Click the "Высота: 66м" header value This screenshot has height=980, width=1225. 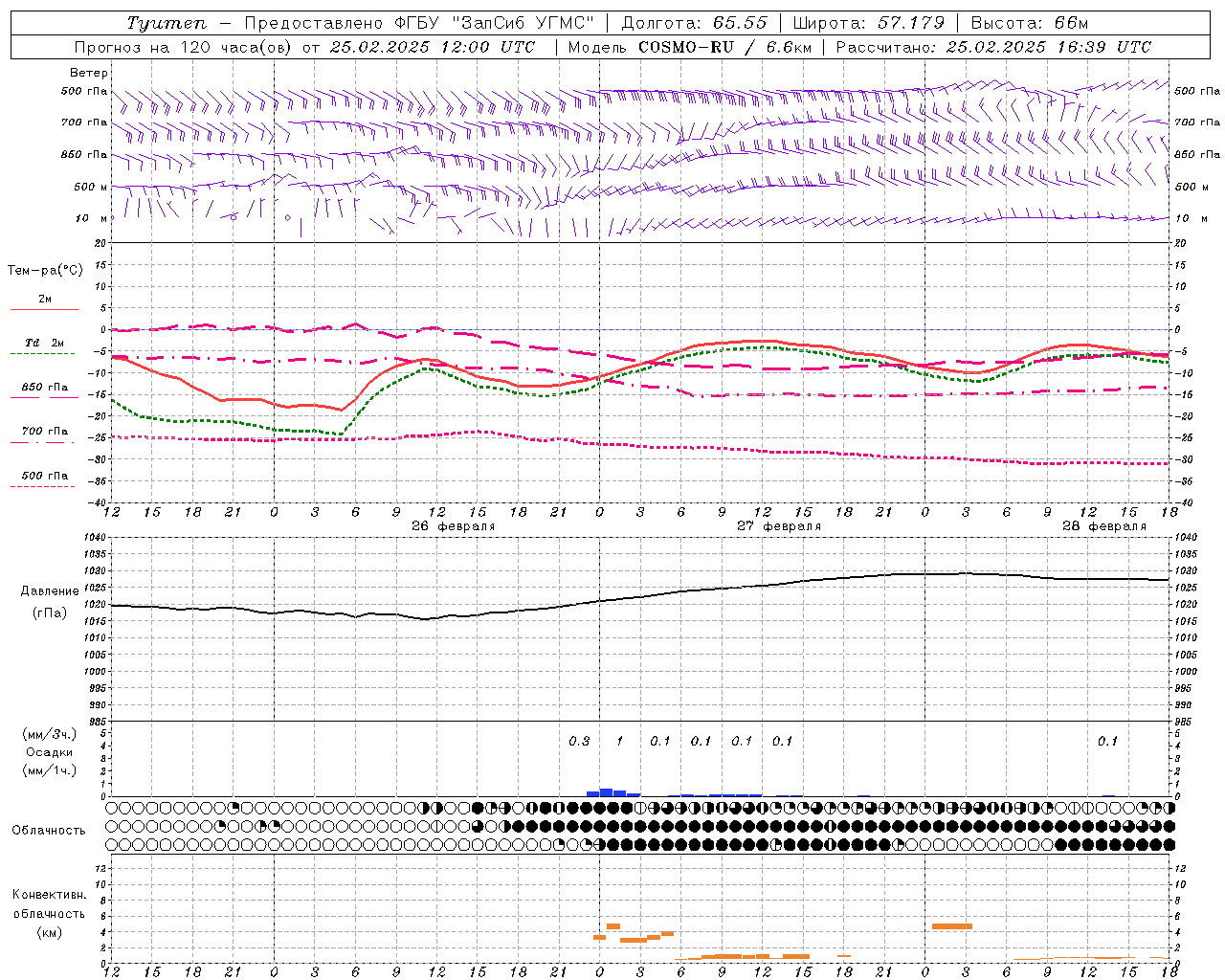(x=1030, y=23)
